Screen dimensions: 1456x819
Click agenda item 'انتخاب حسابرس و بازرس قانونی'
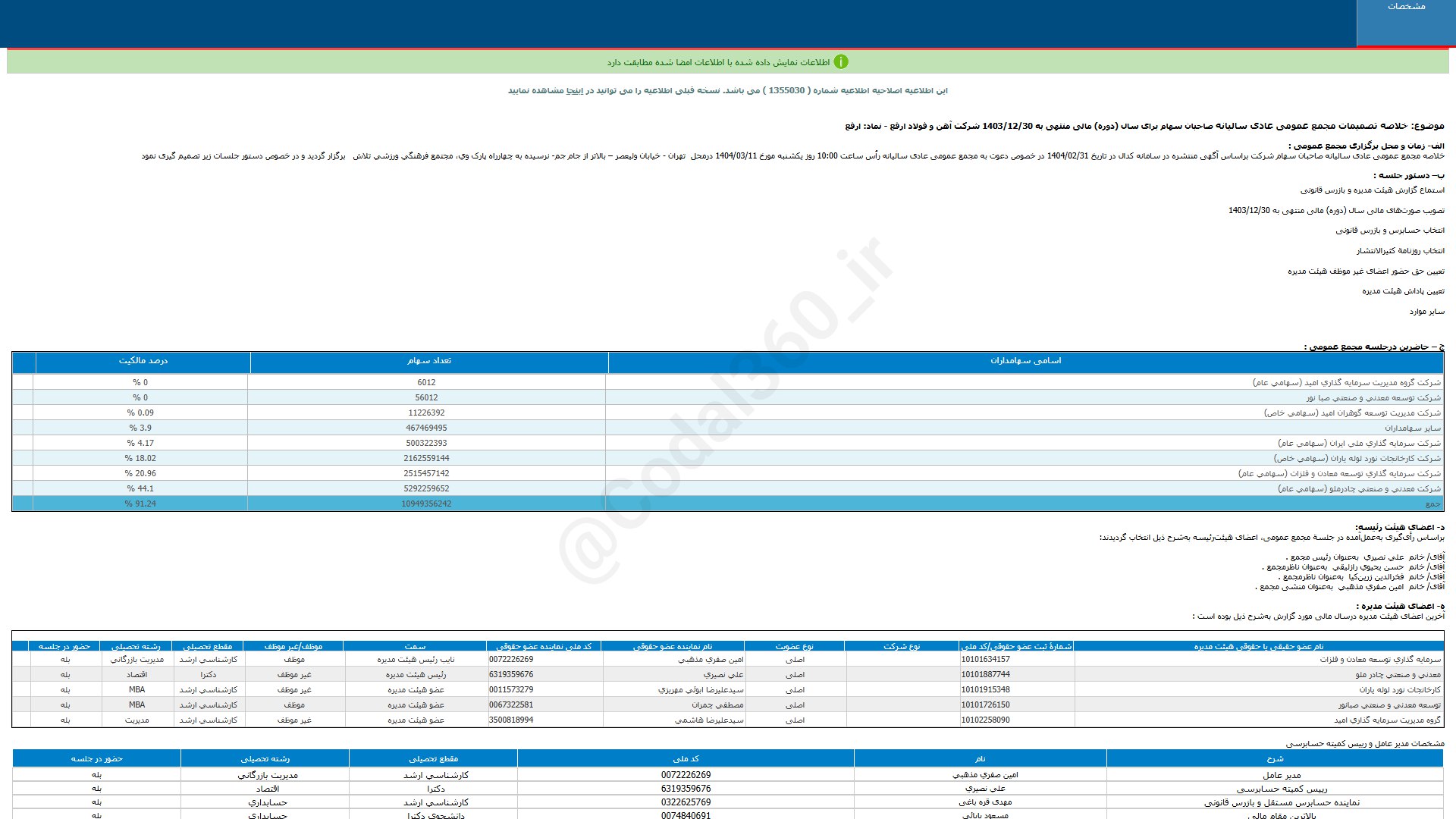1389,231
